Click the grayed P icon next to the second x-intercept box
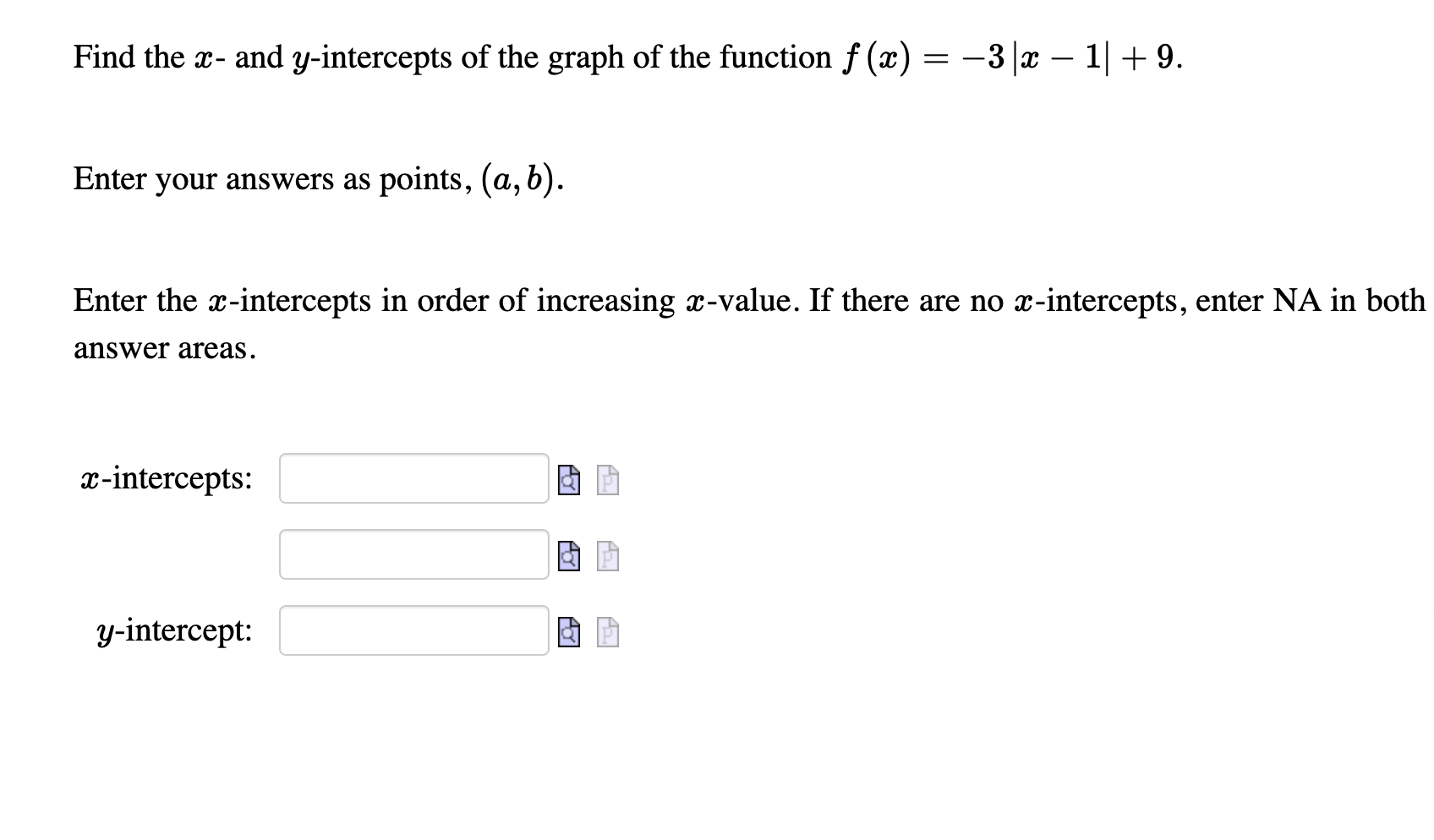Screen dimensions: 1434x840 (x=605, y=558)
